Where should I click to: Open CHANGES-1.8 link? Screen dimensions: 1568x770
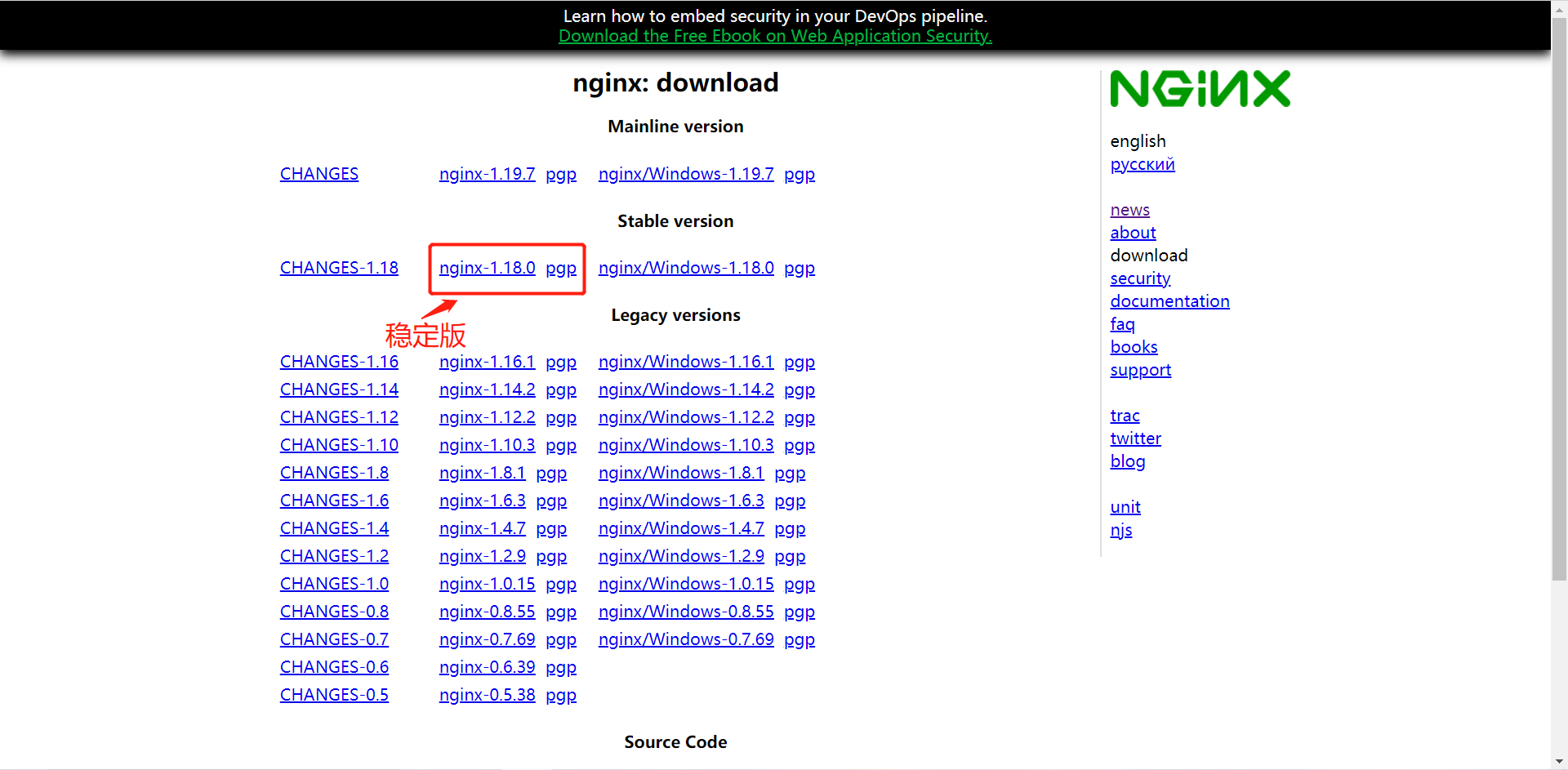coord(334,473)
